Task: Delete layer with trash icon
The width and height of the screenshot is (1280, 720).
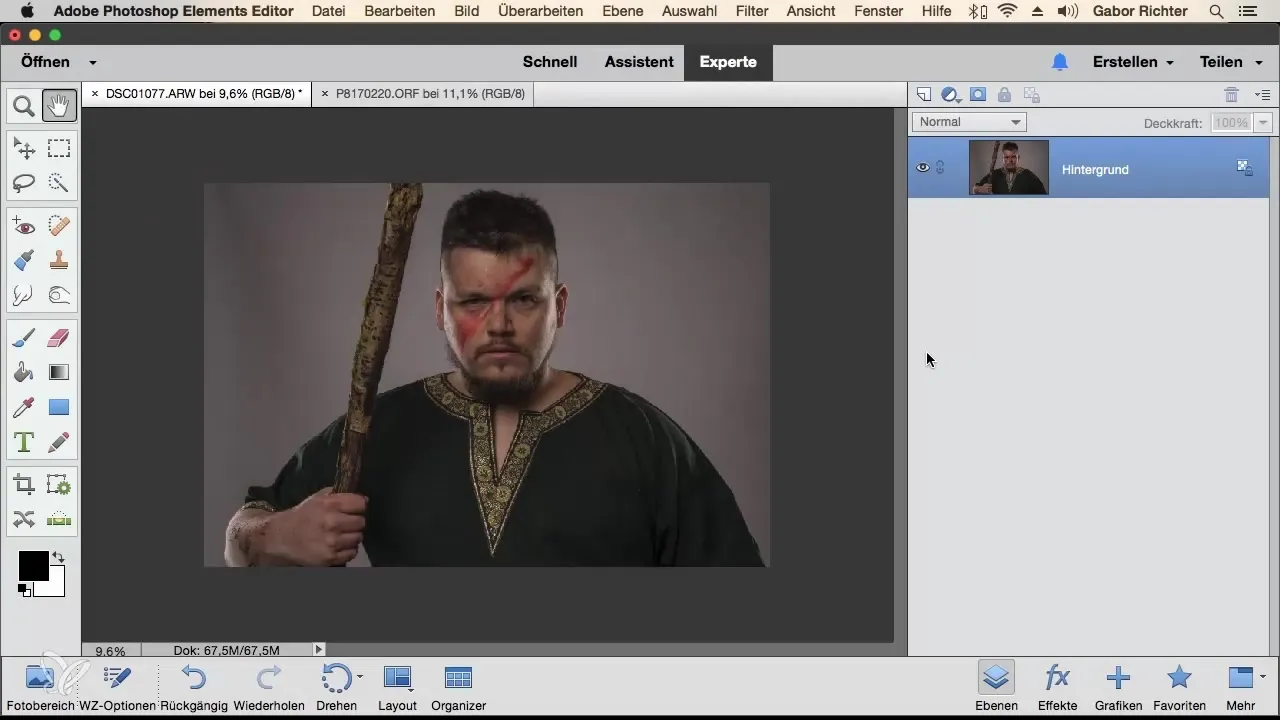Action: [x=1232, y=95]
